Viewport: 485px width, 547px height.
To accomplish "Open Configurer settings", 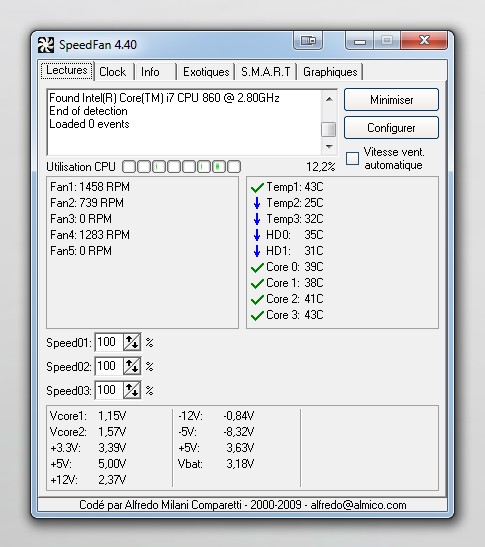I will (391, 128).
